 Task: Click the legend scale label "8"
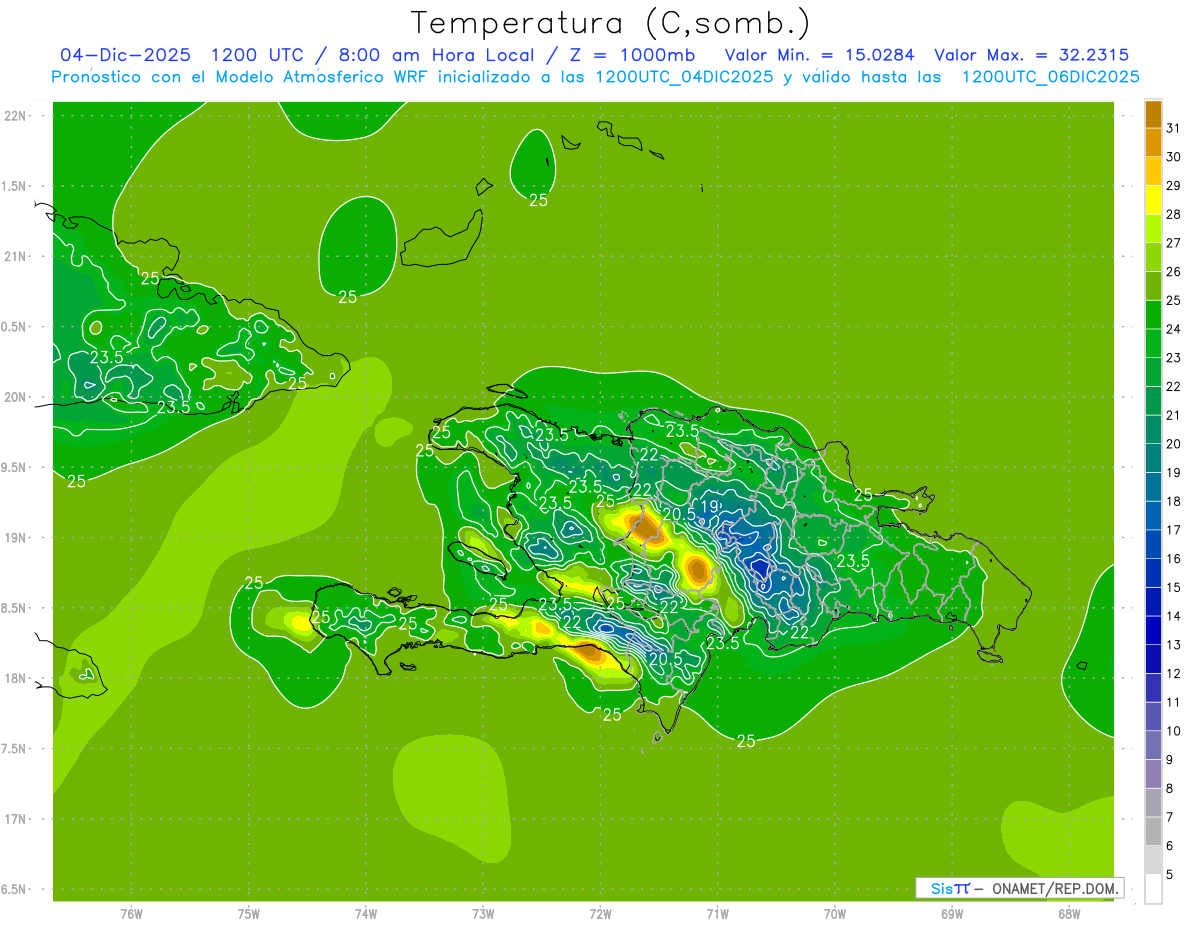[1170, 789]
